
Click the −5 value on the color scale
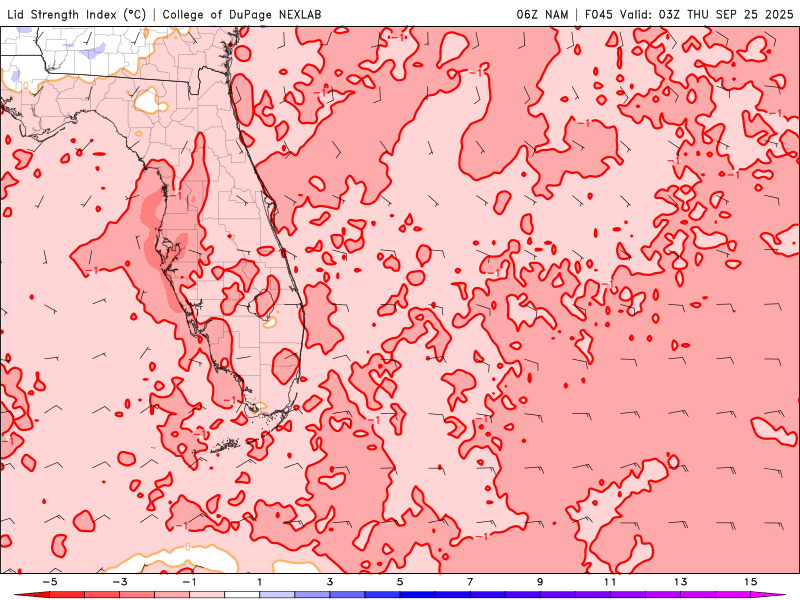(x=49, y=582)
